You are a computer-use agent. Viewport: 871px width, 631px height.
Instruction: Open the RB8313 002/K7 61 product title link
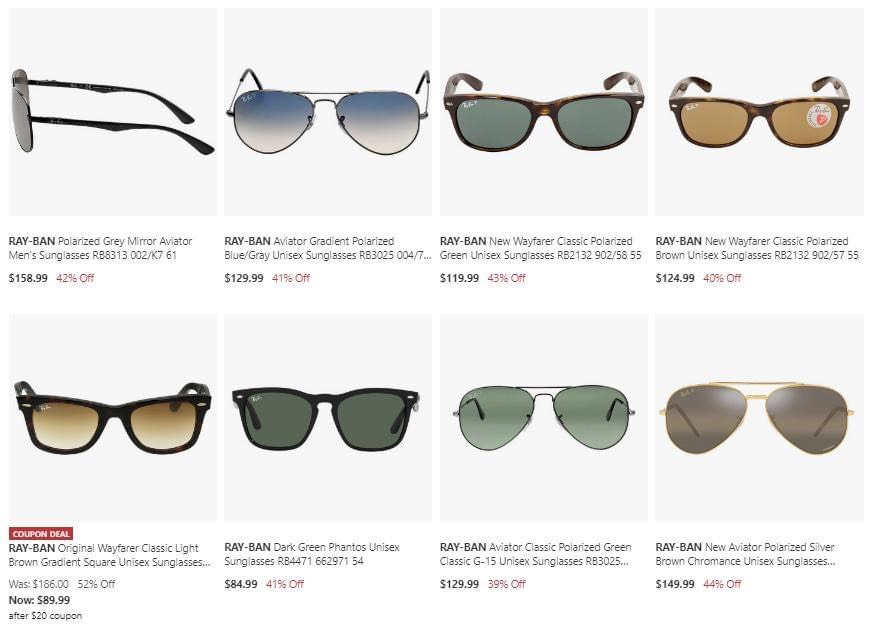coord(101,248)
